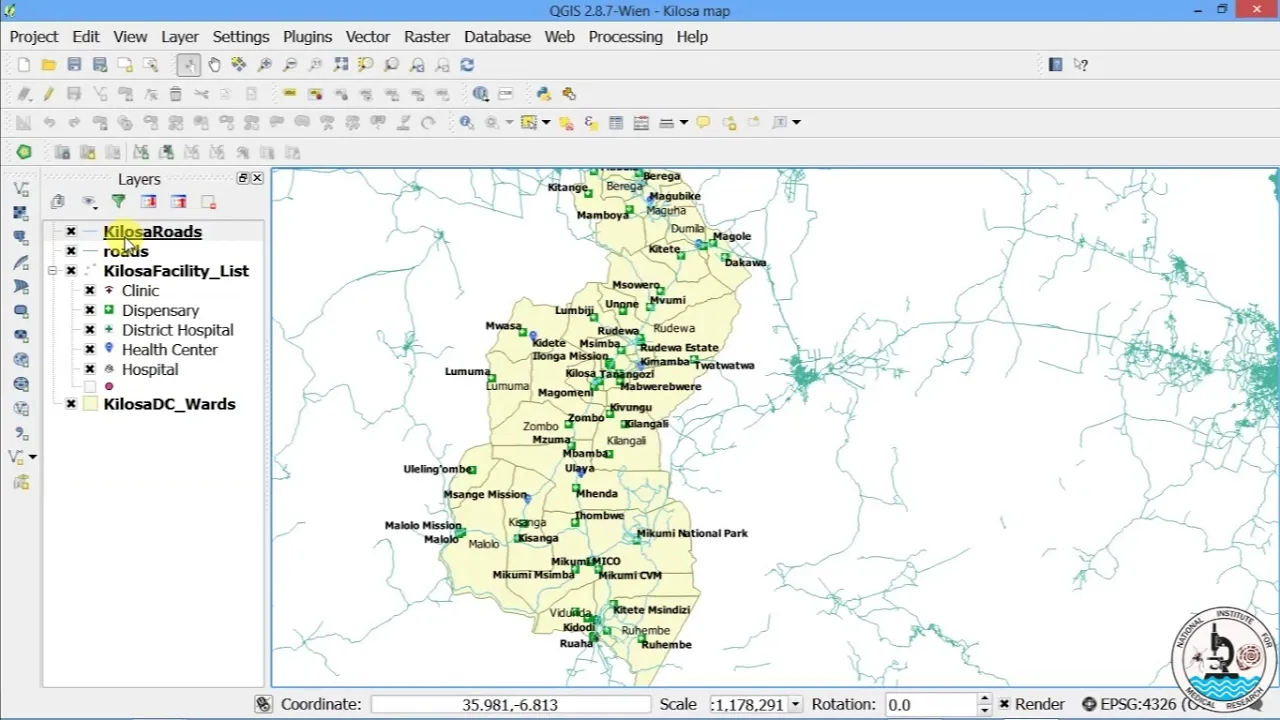Click the Zoom to Selection icon
Viewport: 1280px width, 720px height.
point(366,65)
